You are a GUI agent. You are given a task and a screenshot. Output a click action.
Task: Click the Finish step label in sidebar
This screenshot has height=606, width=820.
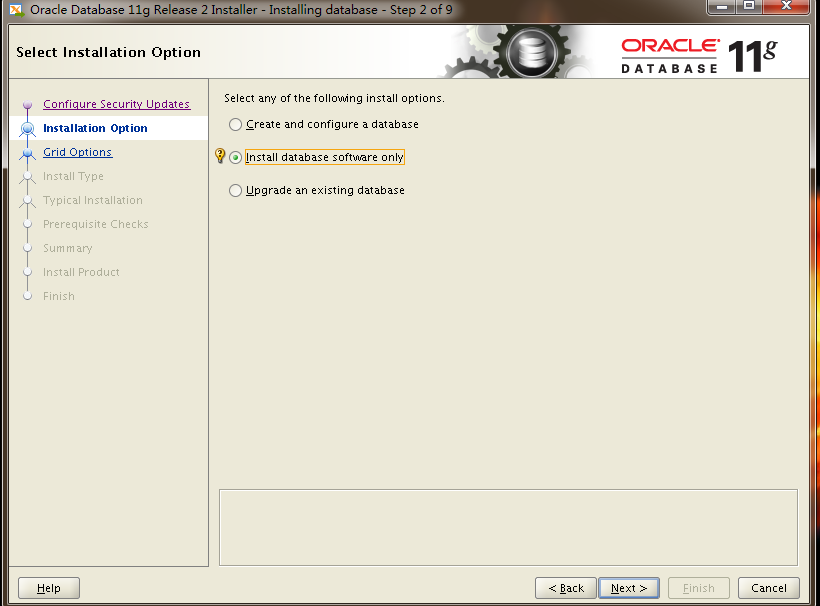coord(59,296)
